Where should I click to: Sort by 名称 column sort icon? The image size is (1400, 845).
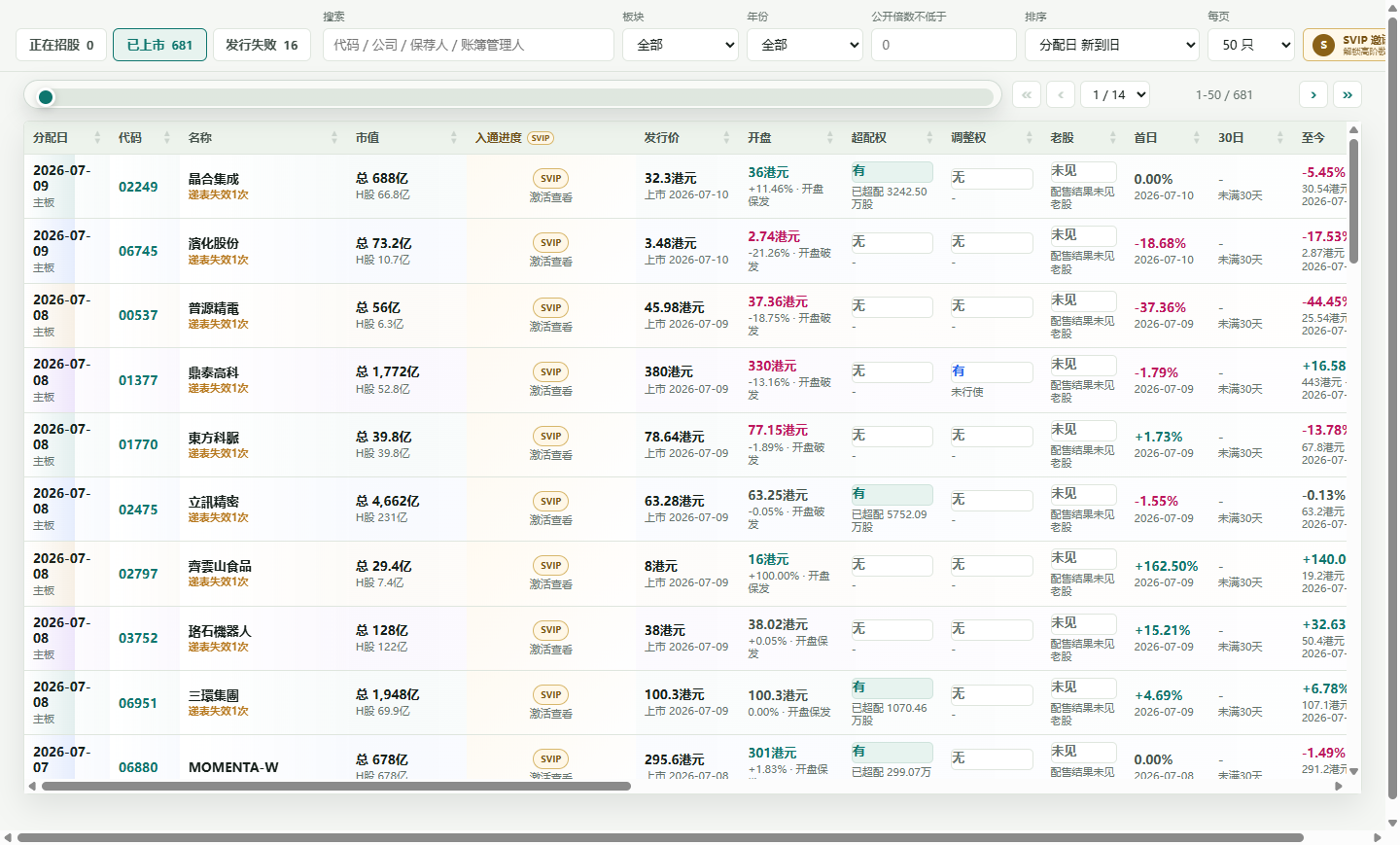(334, 138)
